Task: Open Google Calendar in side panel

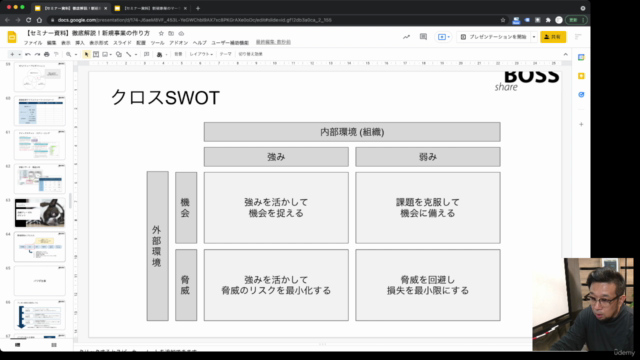Action: click(581, 58)
